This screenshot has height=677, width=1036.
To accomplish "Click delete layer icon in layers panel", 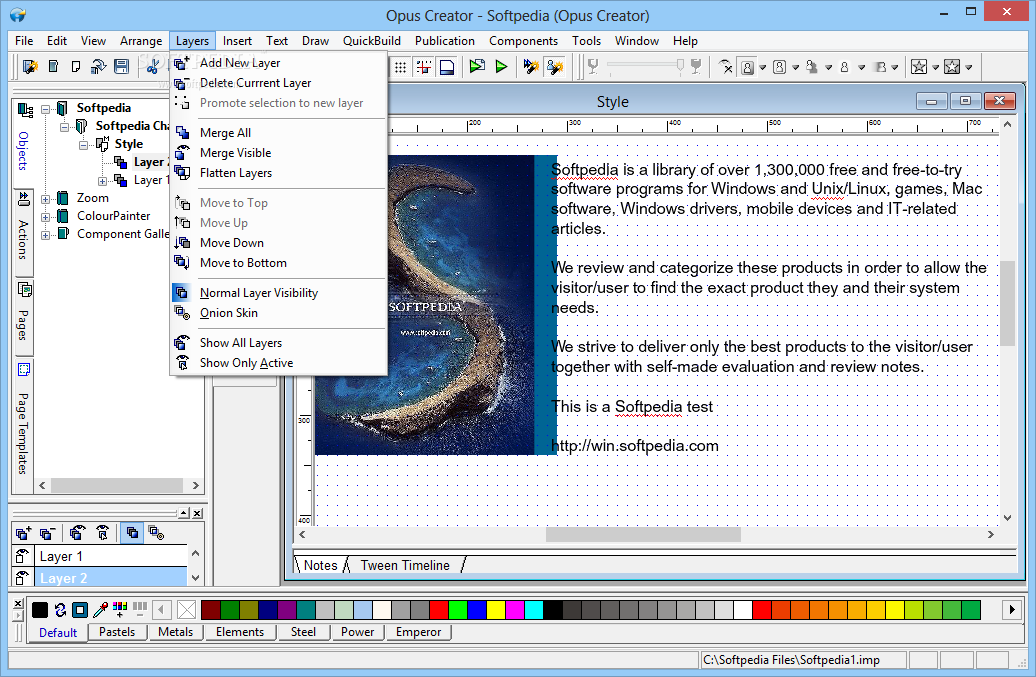I will (x=47, y=533).
